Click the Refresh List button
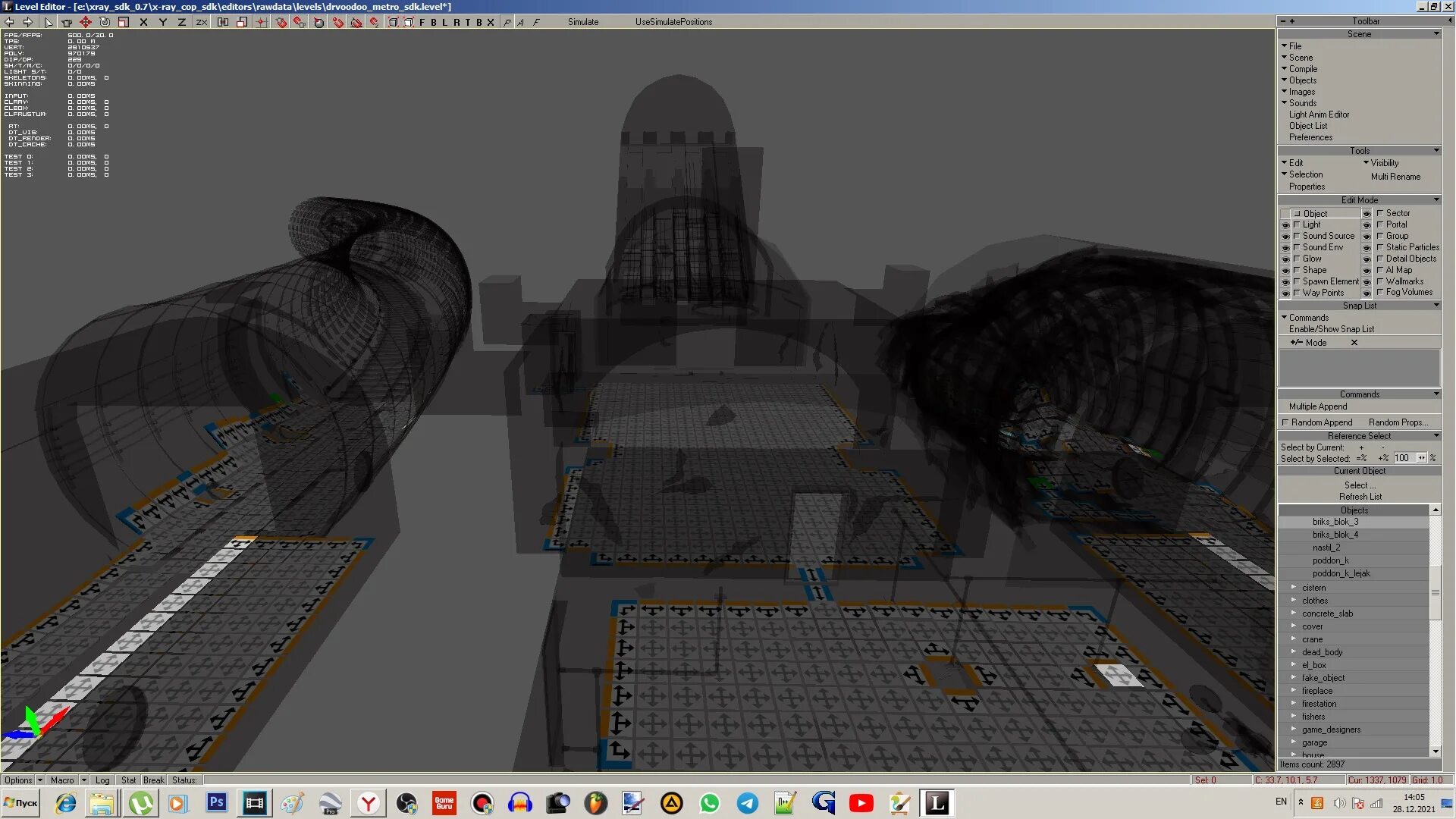This screenshot has height=819, width=1456. pos(1360,497)
